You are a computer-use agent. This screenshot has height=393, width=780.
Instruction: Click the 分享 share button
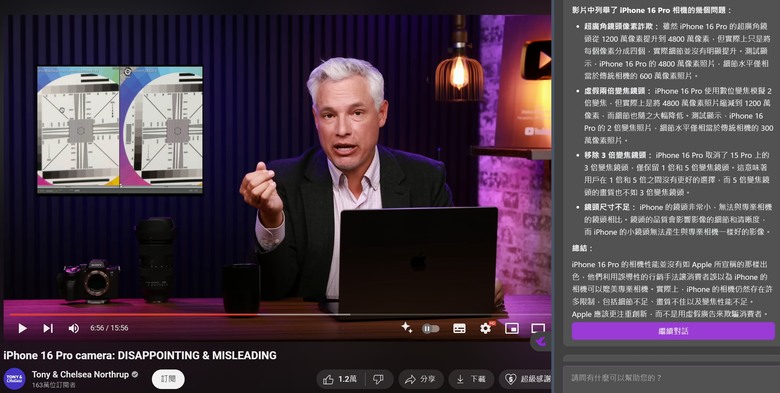[420, 380]
